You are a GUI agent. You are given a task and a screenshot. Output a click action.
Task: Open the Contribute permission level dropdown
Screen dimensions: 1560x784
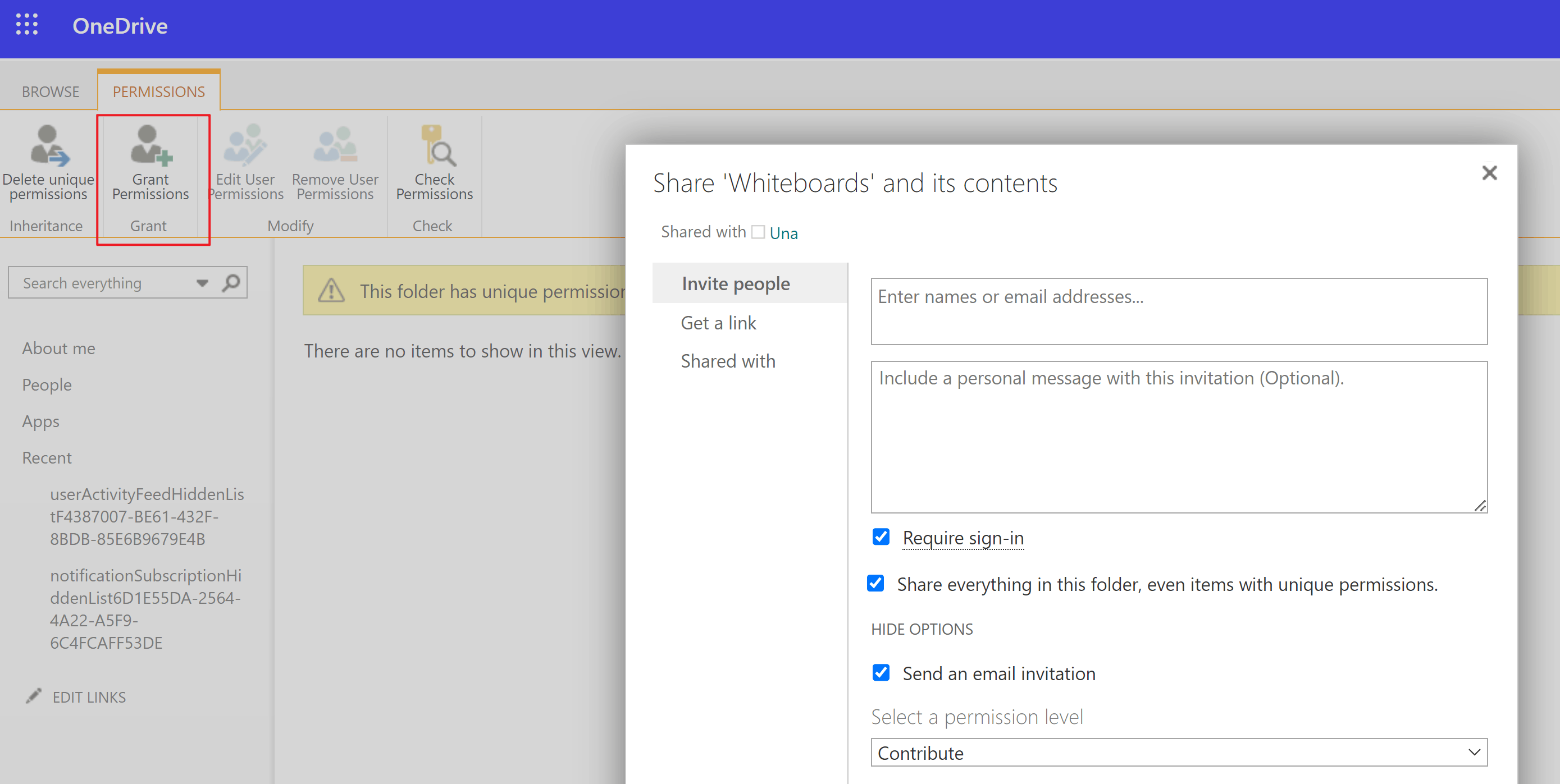[1474, 752]
